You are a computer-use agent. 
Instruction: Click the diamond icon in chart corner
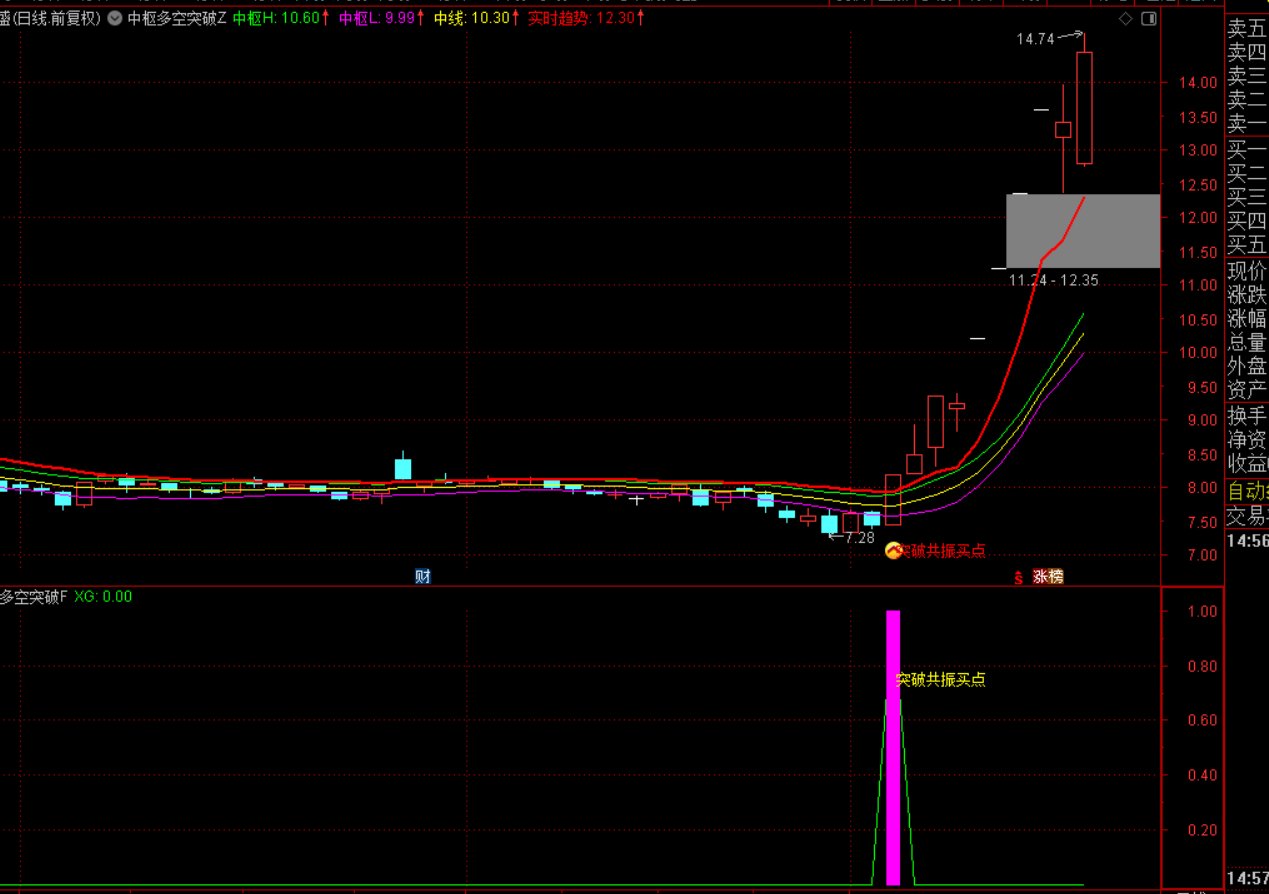click(1126, 18)
